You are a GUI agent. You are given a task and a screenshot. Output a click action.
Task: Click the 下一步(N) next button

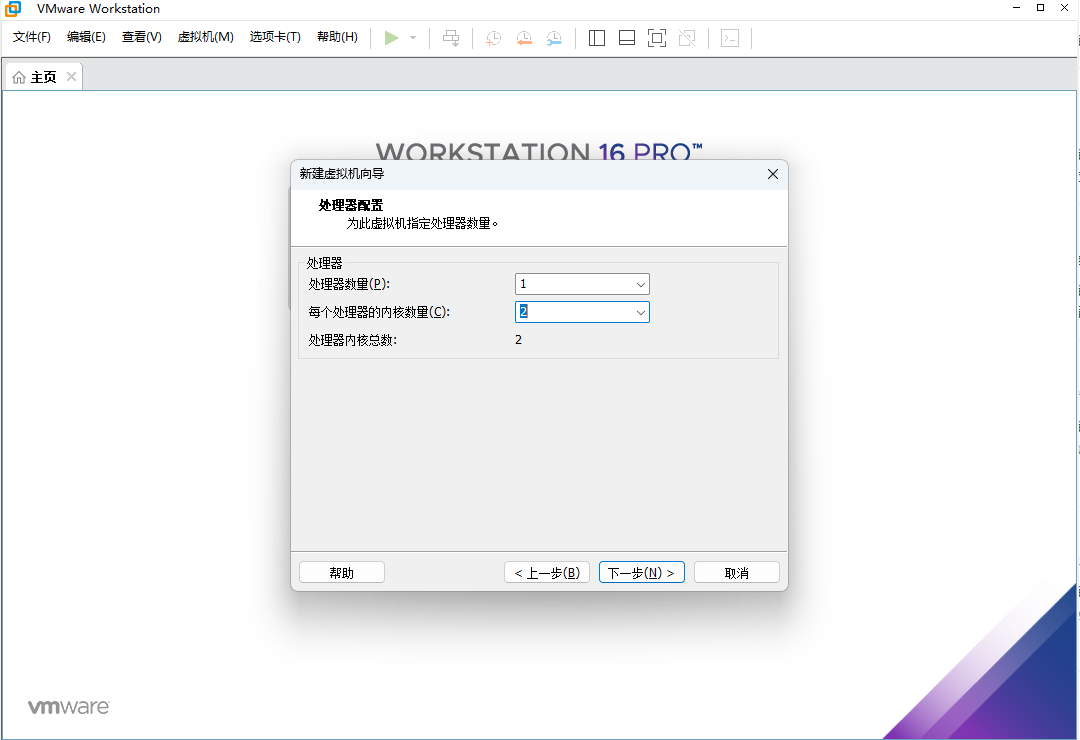point(641,573)
